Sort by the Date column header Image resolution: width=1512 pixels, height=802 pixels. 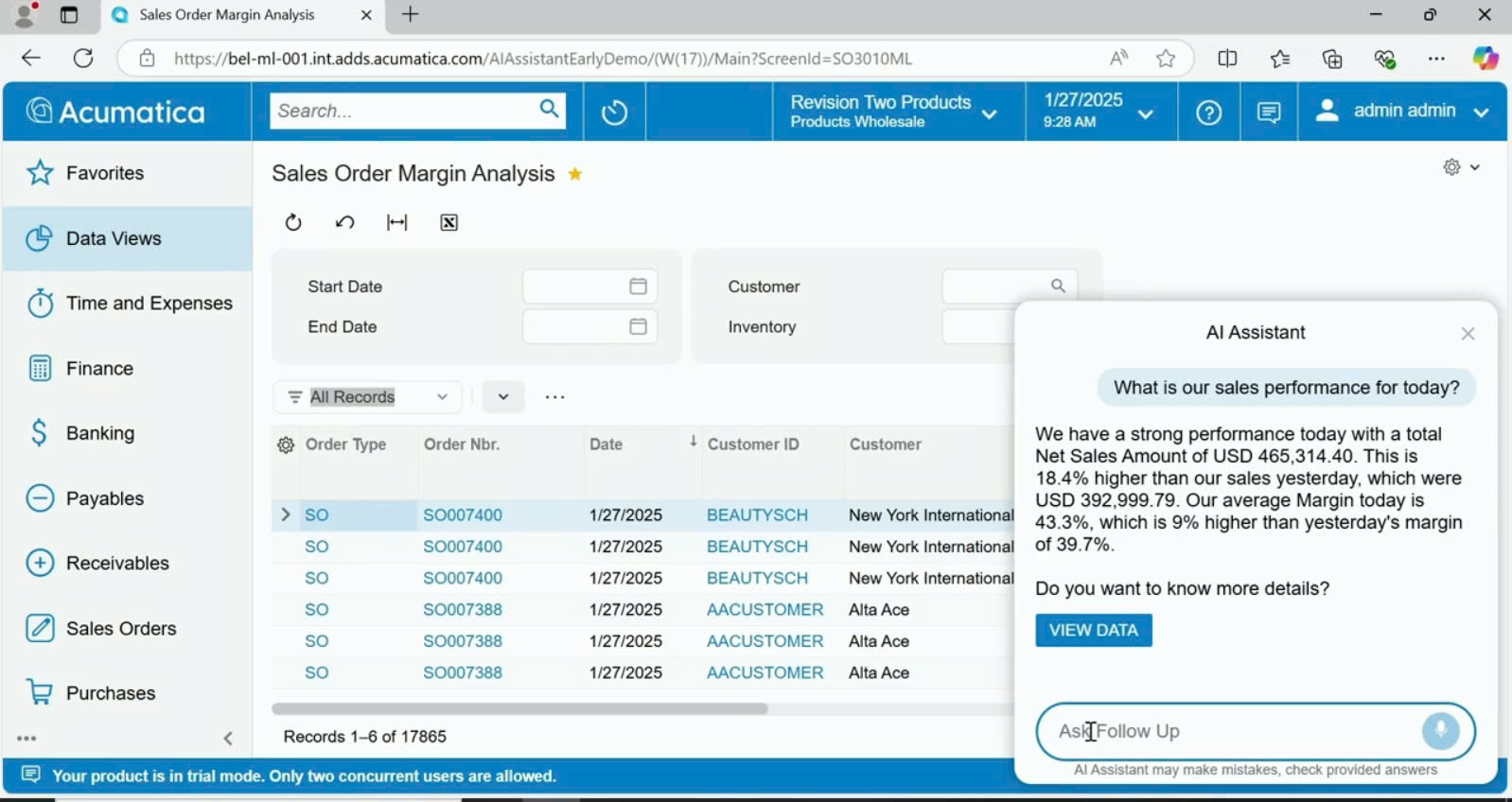click(x=607, y=445)
